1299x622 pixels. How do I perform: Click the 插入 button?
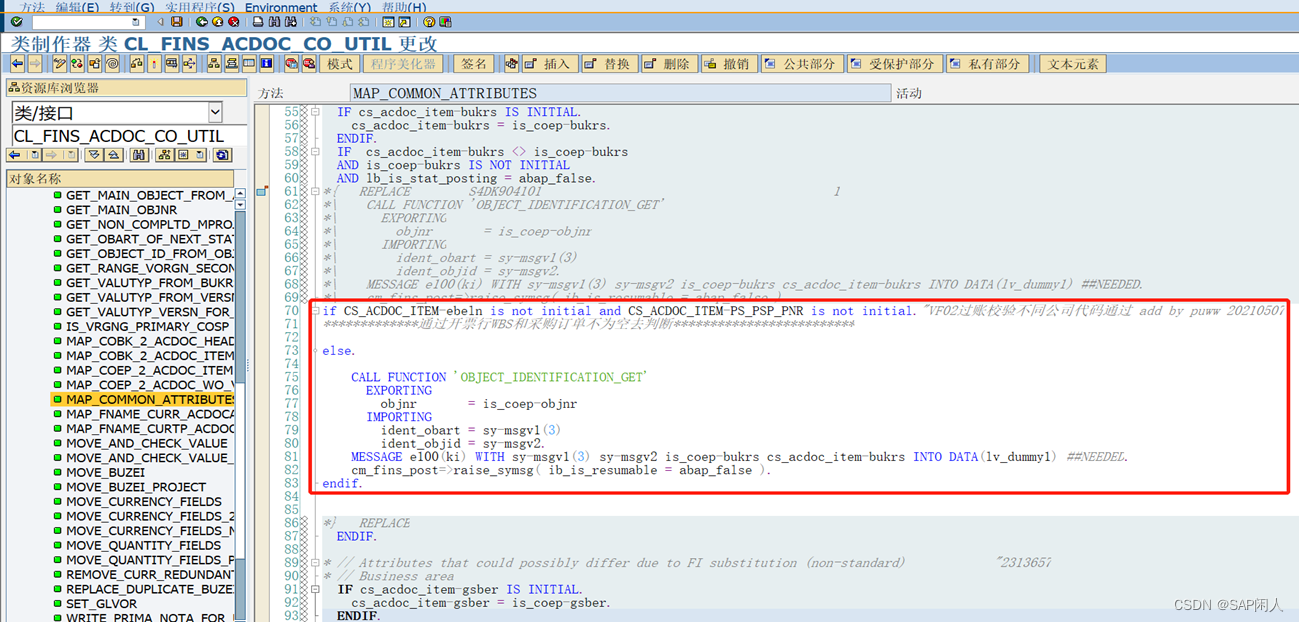(551, 64)
